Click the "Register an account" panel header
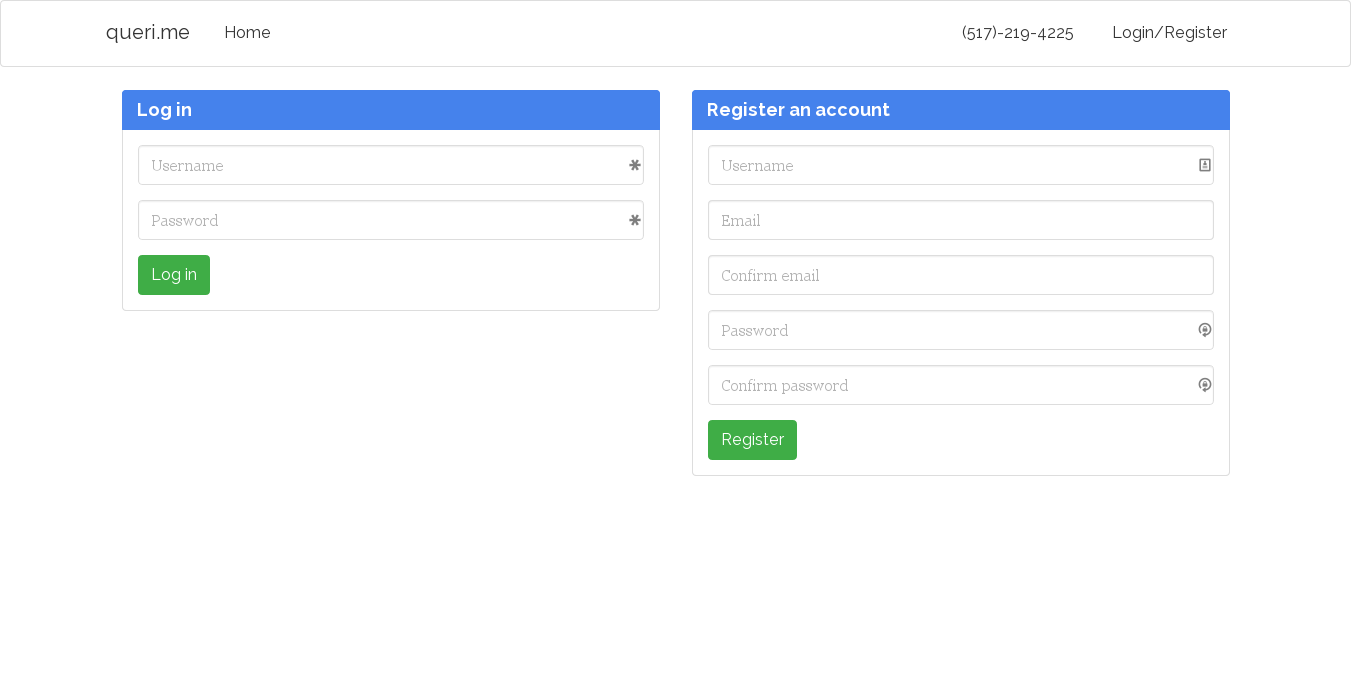The image size is (1351, 696). 960,110
